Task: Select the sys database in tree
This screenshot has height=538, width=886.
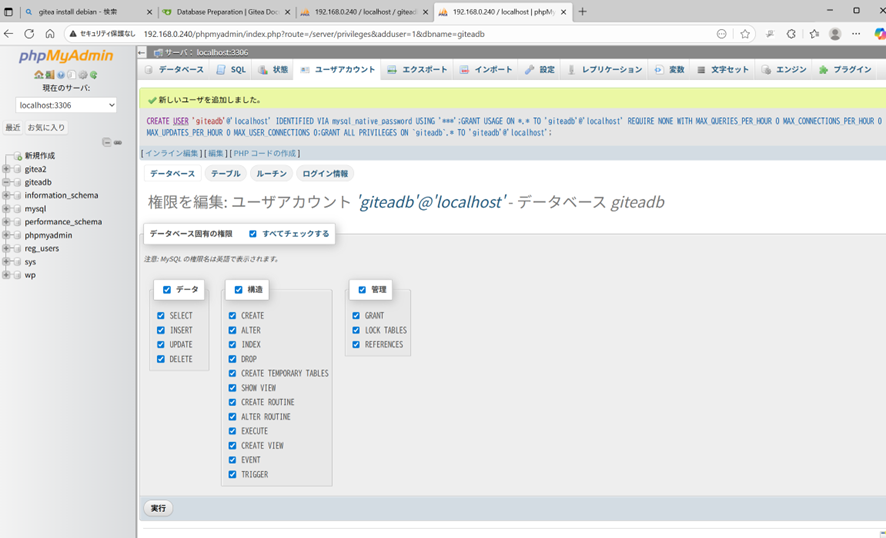Action: (31, 262)
